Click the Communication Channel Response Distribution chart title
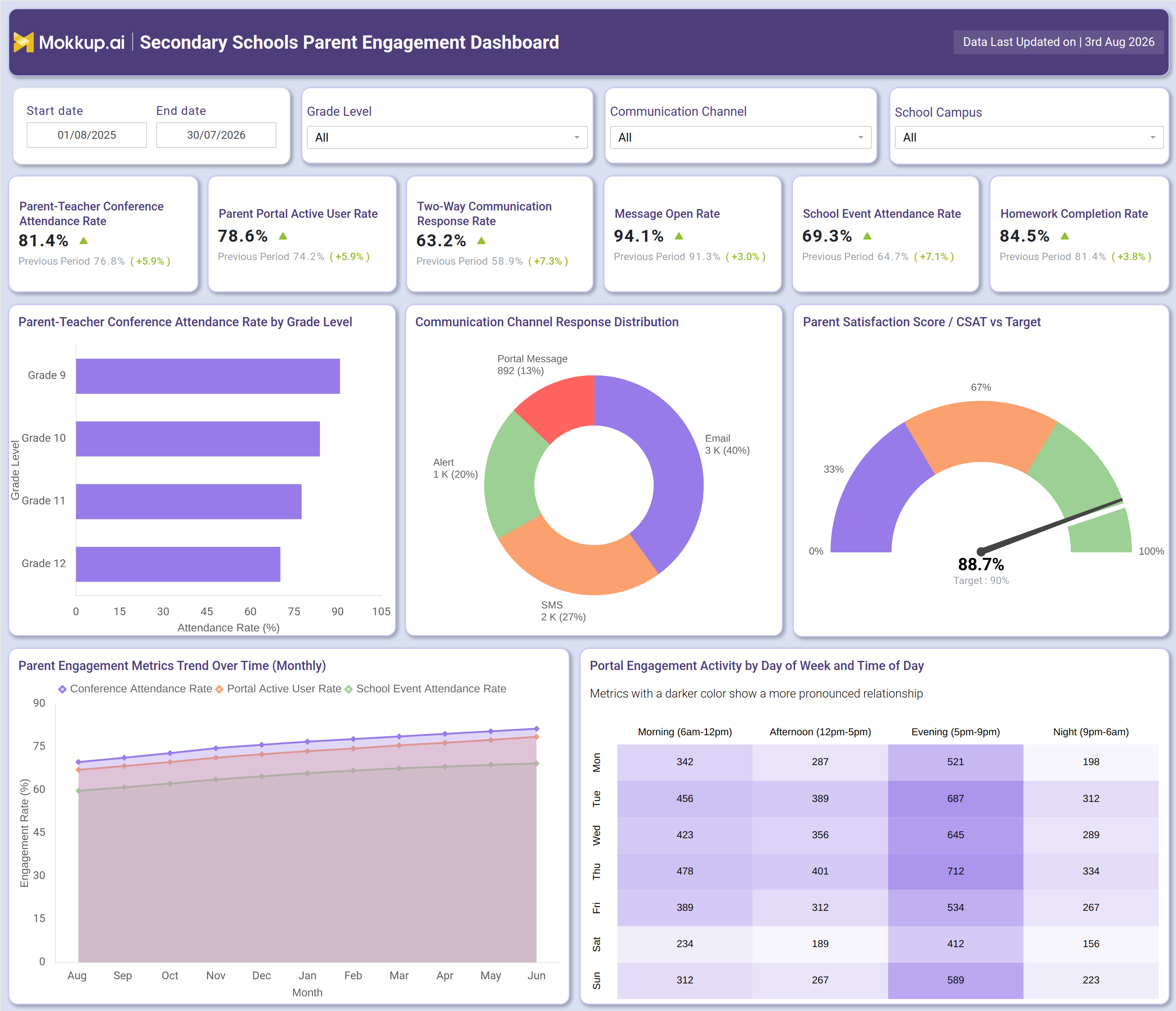 pyautogui.click(x=547, y=322)
